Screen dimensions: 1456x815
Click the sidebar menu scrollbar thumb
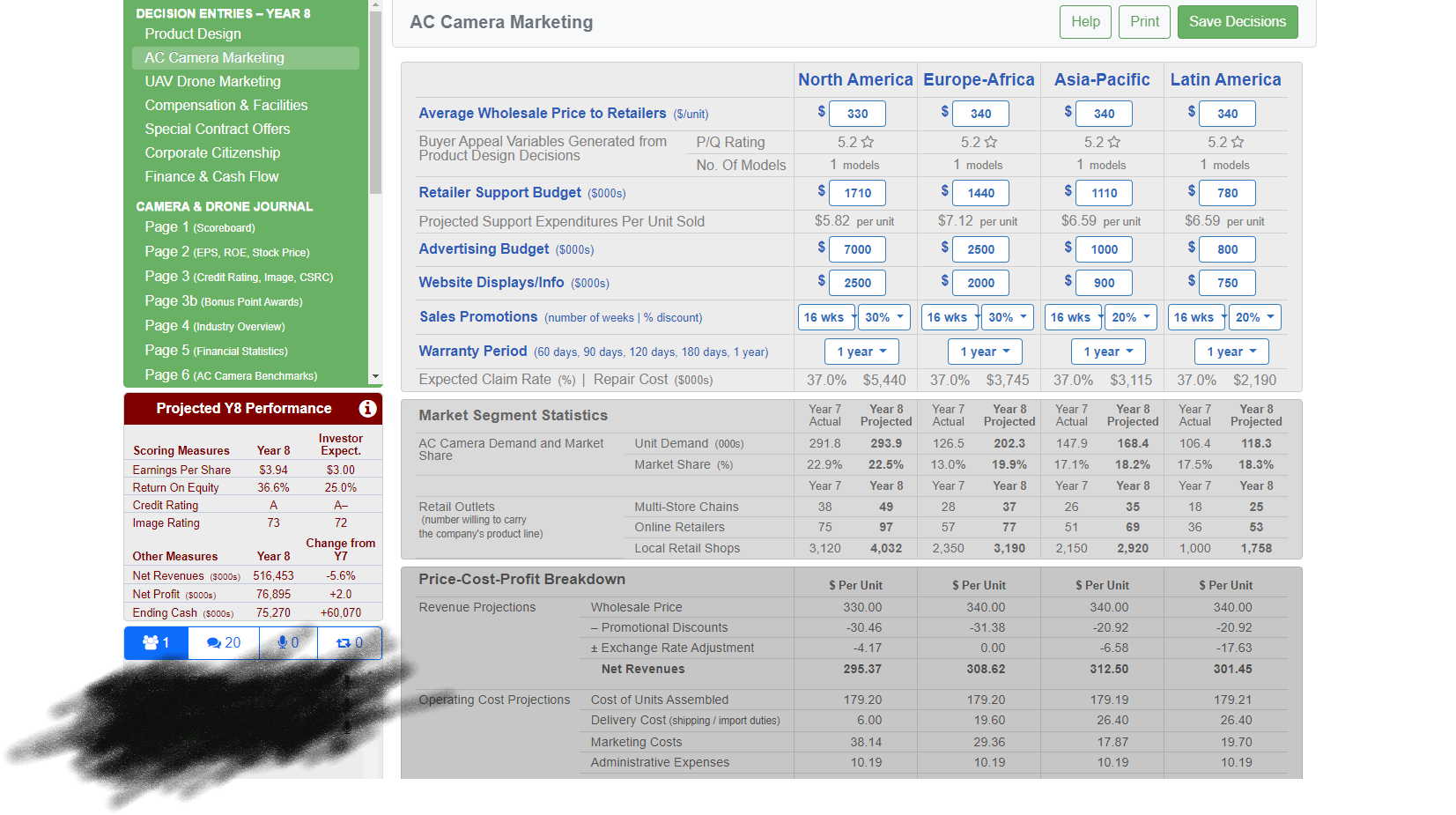coord(375,101)
